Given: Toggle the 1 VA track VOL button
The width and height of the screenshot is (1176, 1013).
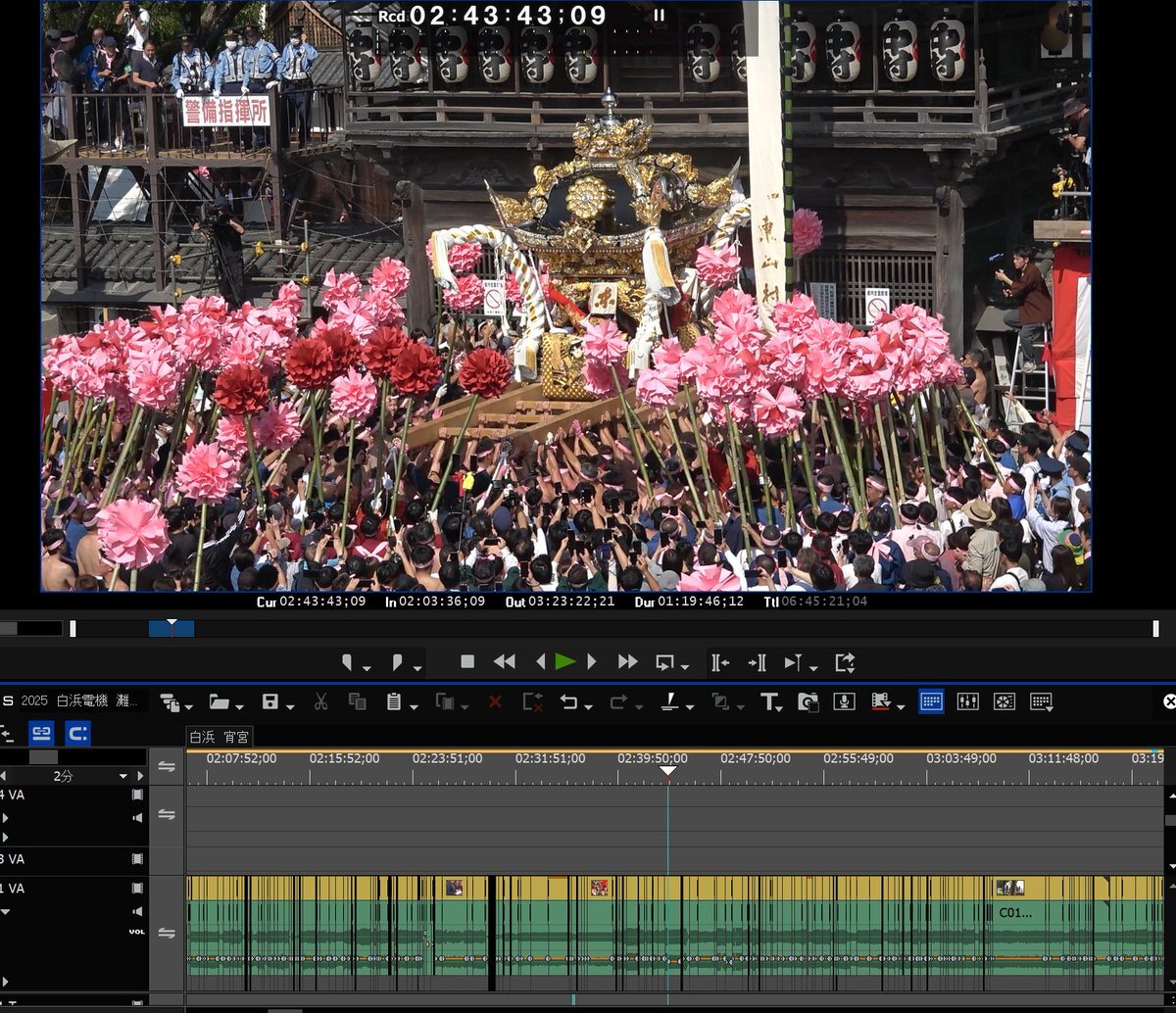Looking at the screenshot, I should pos(137,932).
